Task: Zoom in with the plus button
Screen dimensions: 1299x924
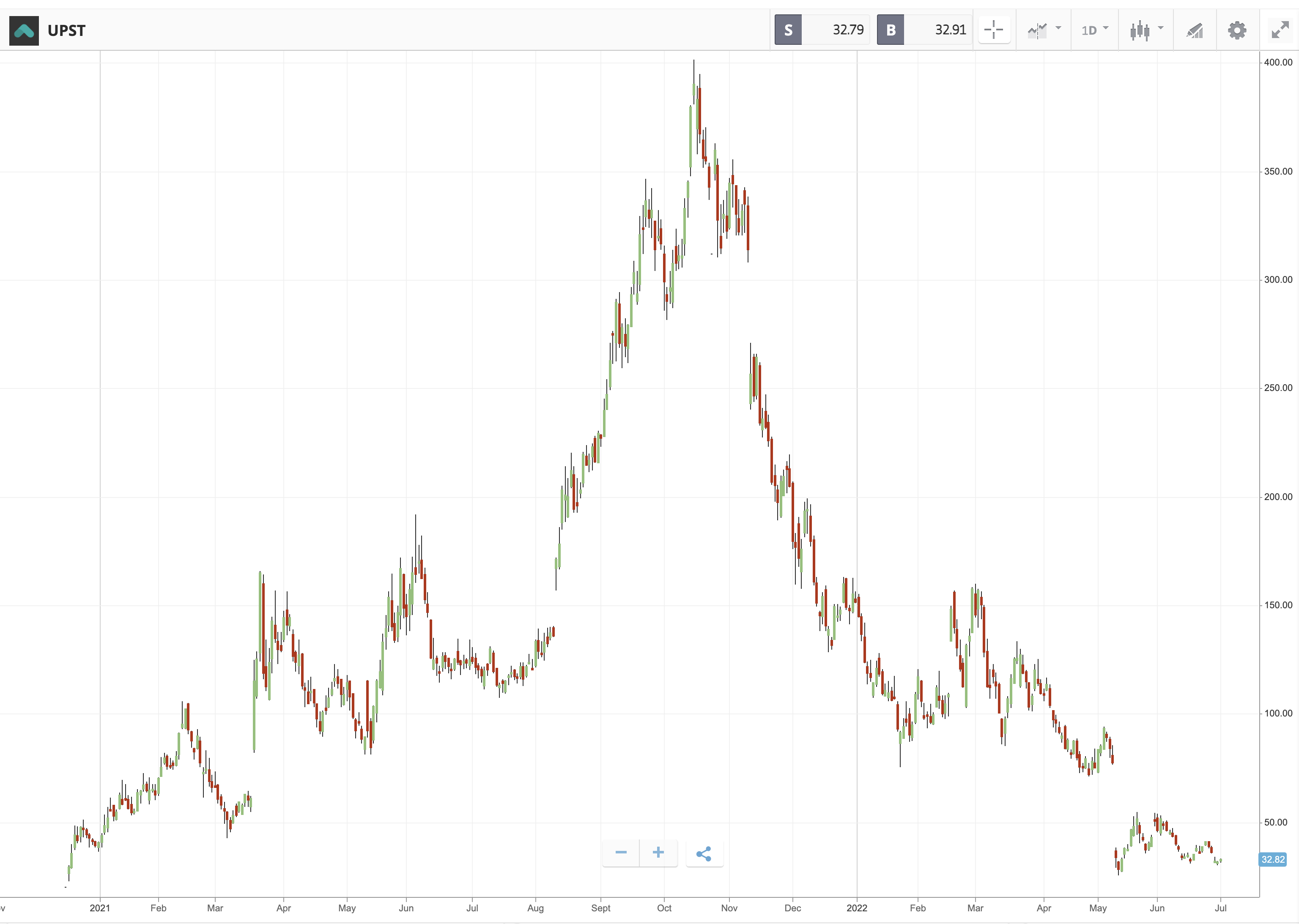Action: click(659, 852)
